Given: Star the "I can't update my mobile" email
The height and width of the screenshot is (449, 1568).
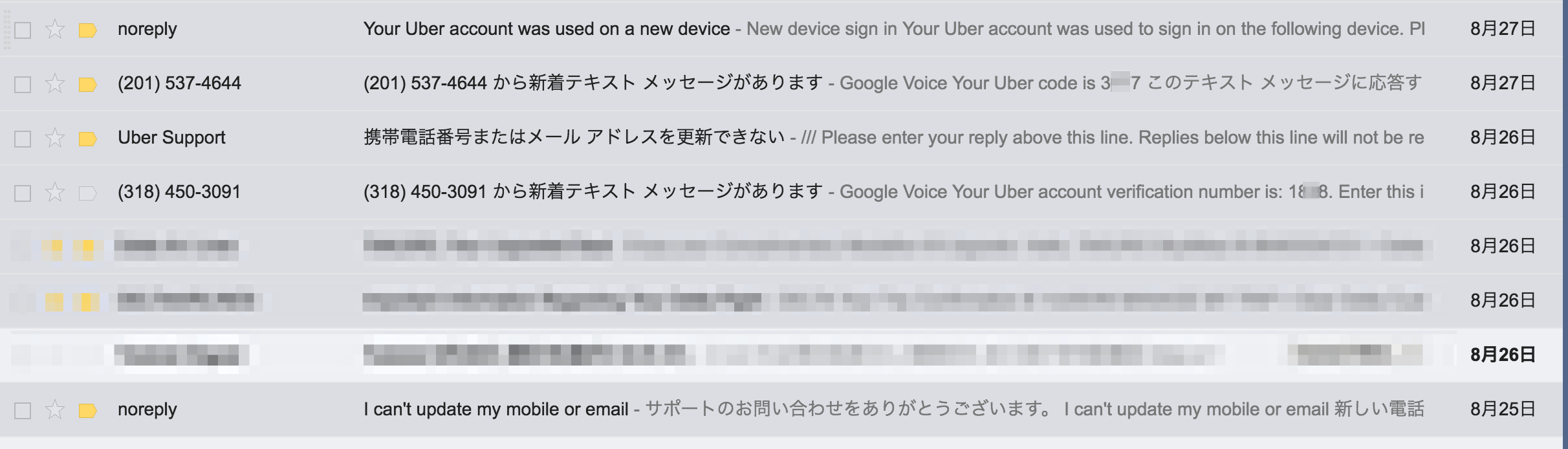Looking at the screenshot, I should point(56,410).
